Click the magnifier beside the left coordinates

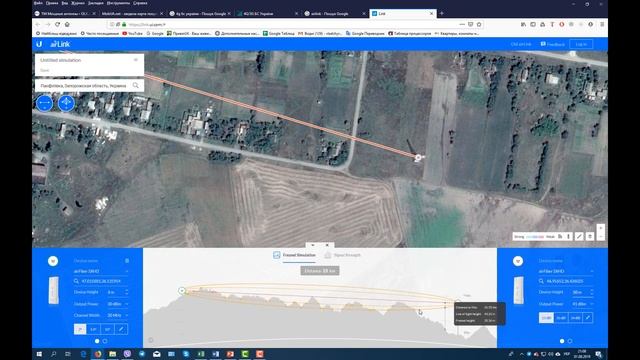[x=76, y=281]
